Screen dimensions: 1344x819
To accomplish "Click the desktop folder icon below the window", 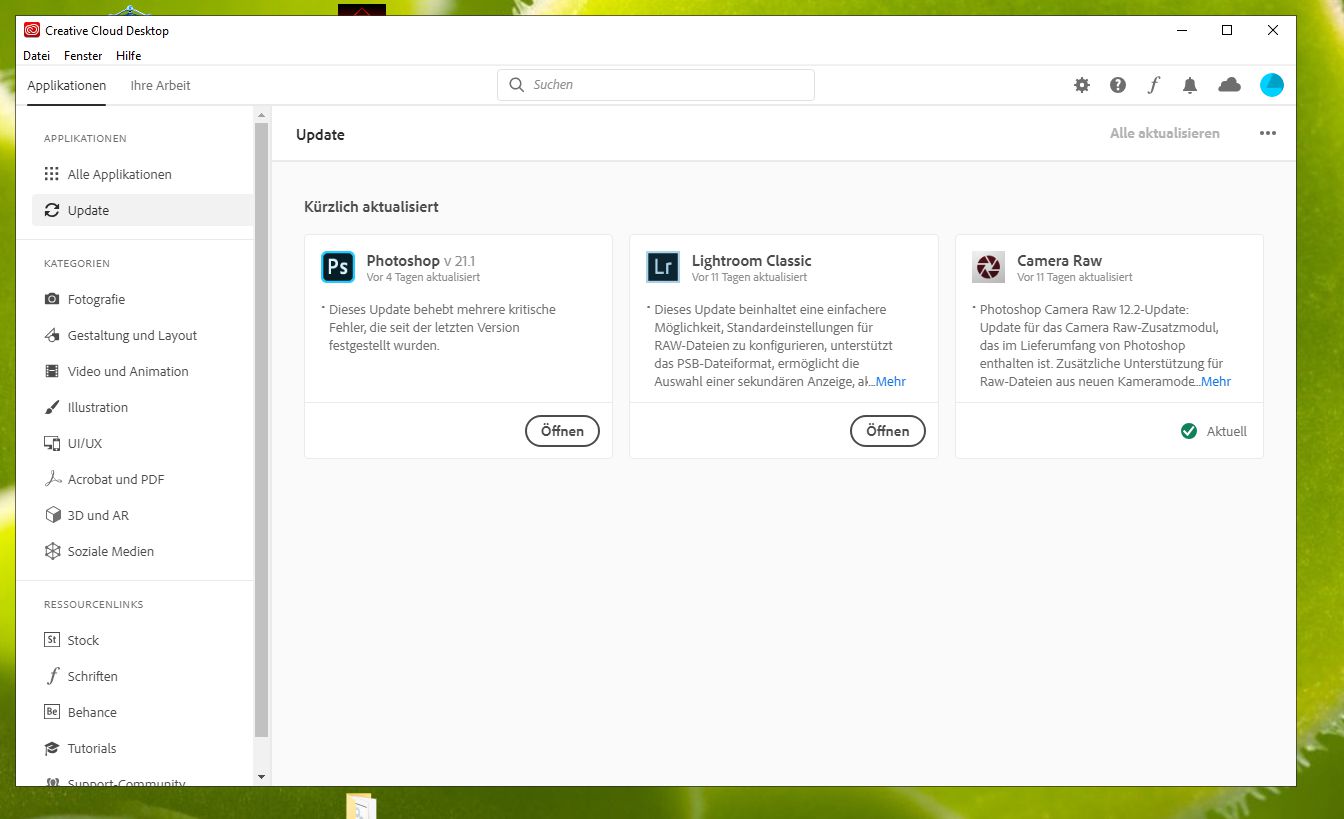I will click(361, 805).
